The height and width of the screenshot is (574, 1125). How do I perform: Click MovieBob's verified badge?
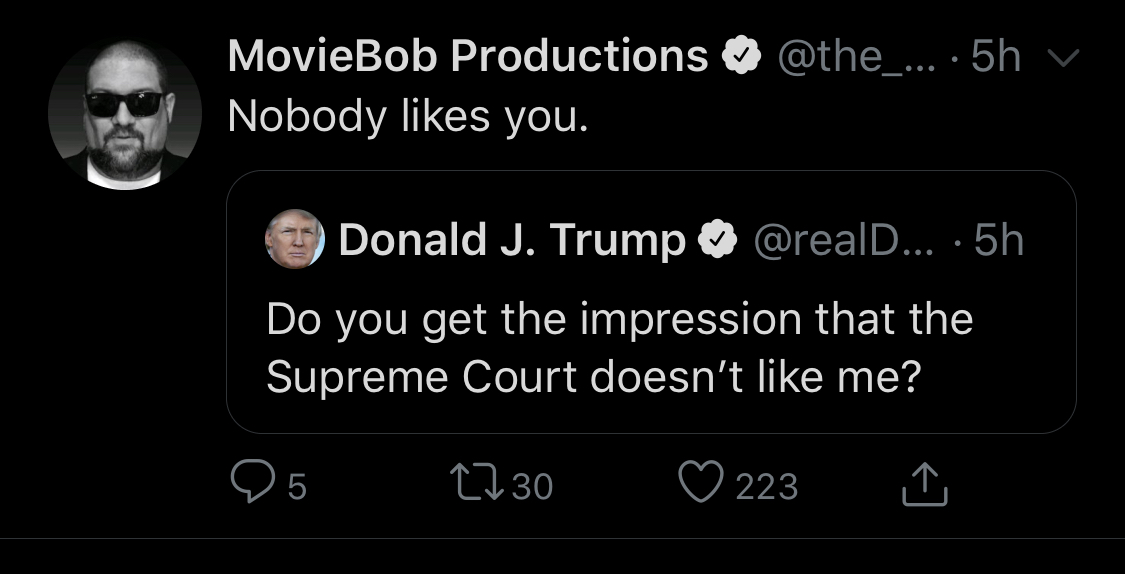(x=741, y=55)
